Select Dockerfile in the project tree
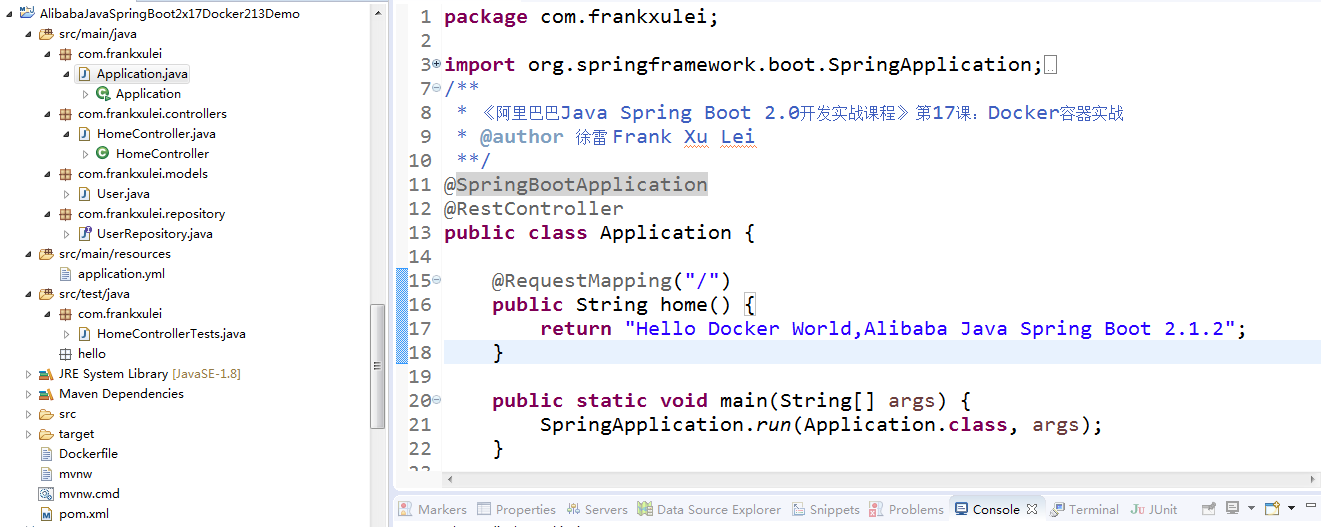 point(88,453)
